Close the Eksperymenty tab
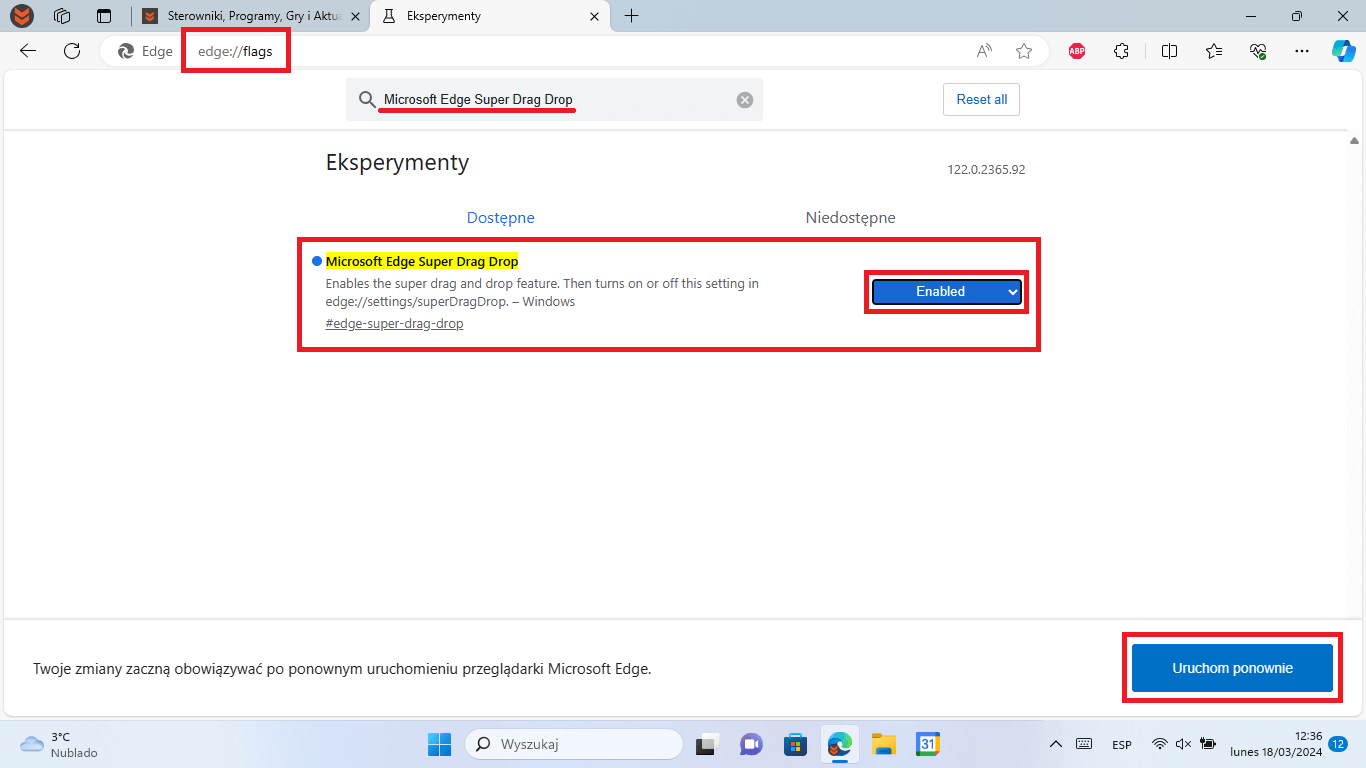This screenshot has height=768, width=1366. pos(595,16)
